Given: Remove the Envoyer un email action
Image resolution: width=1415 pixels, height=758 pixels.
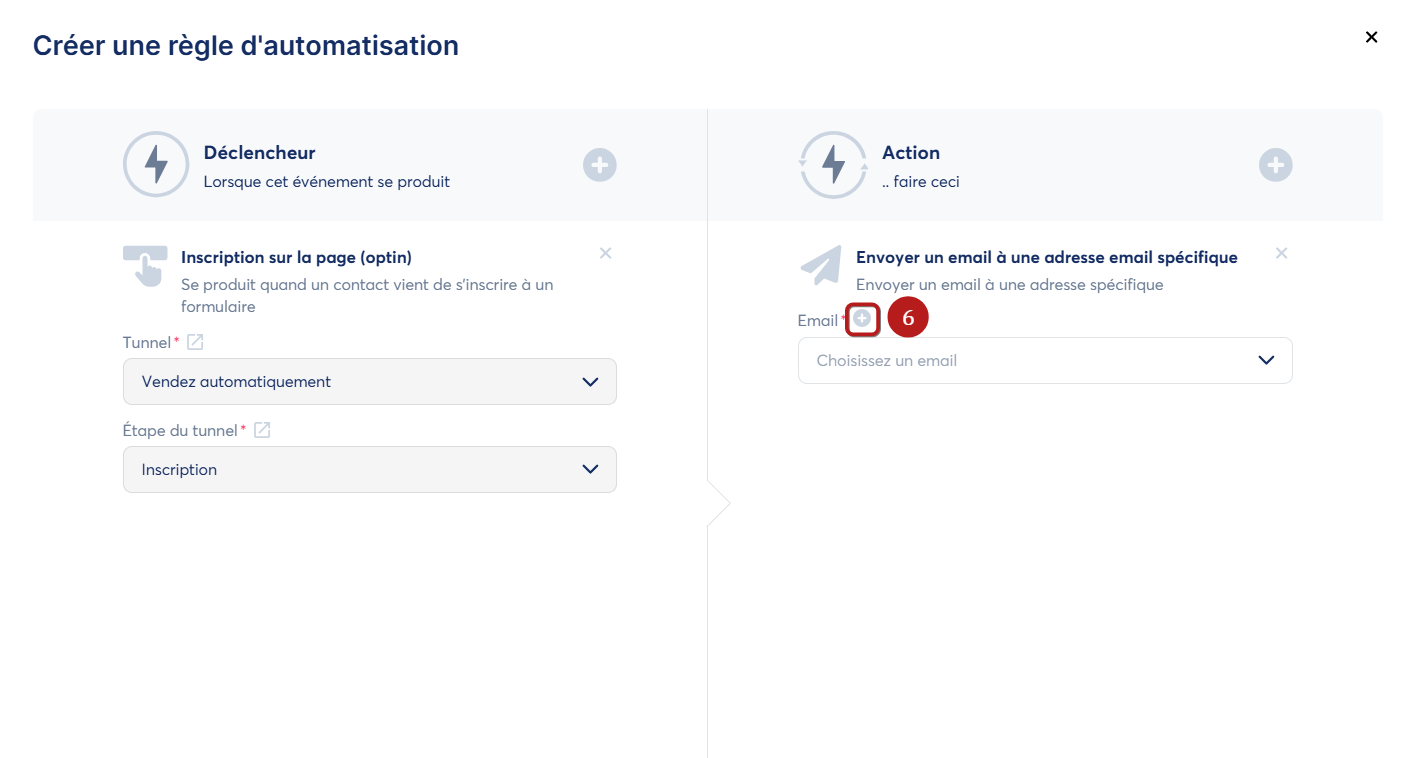Looking at the screenshot, I should [1281, 253].
